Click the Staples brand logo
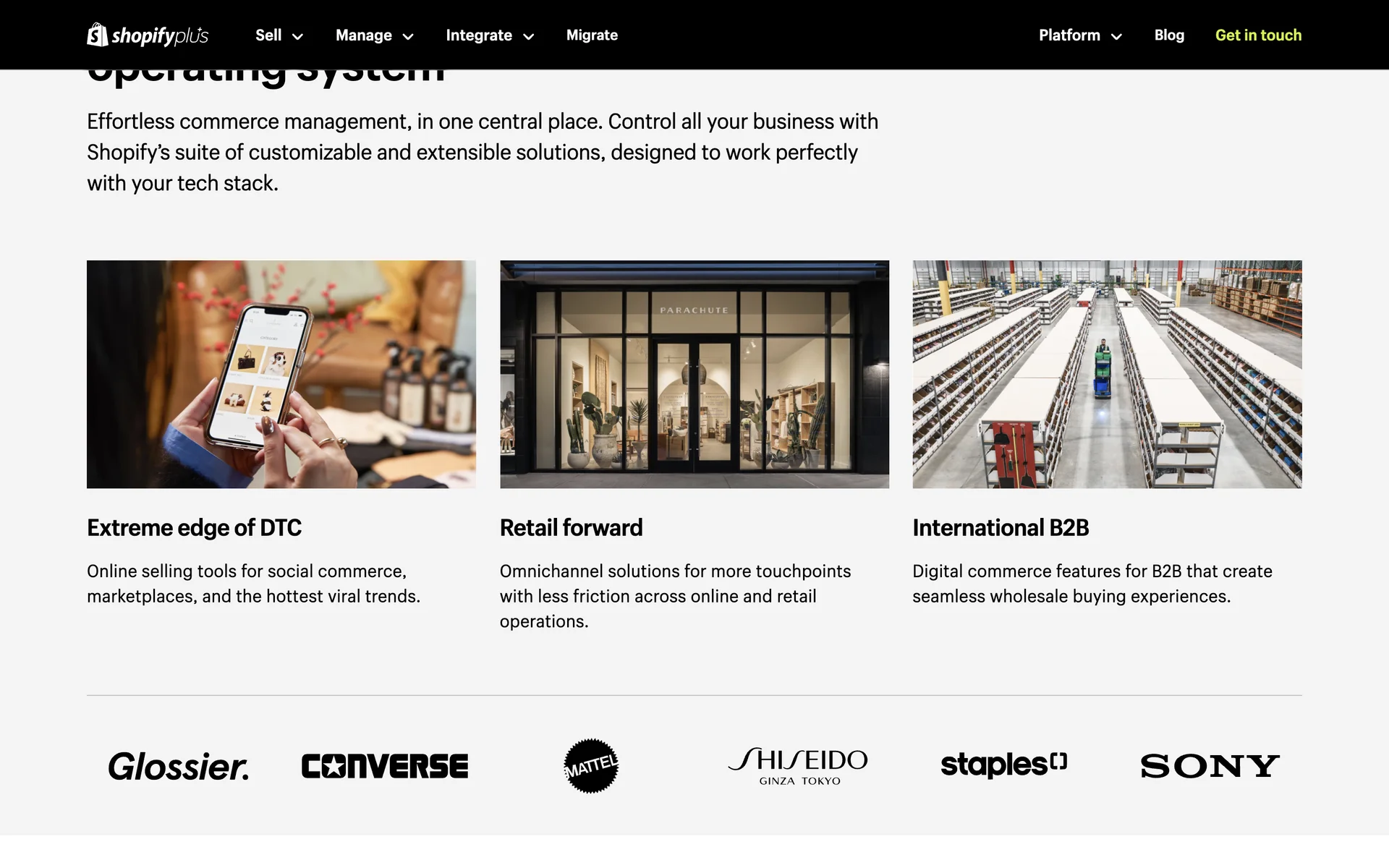This screenshot has width=1389, height=868. (1004, 765)
